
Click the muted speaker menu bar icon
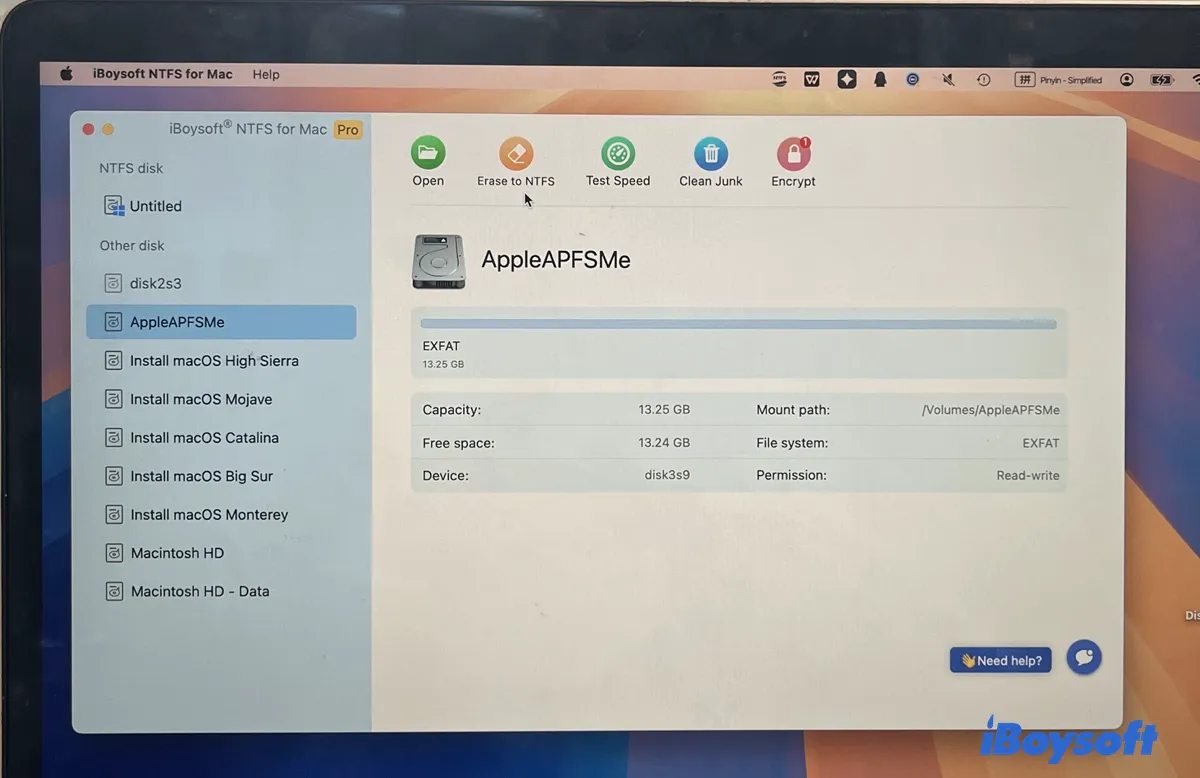[948, 79]
